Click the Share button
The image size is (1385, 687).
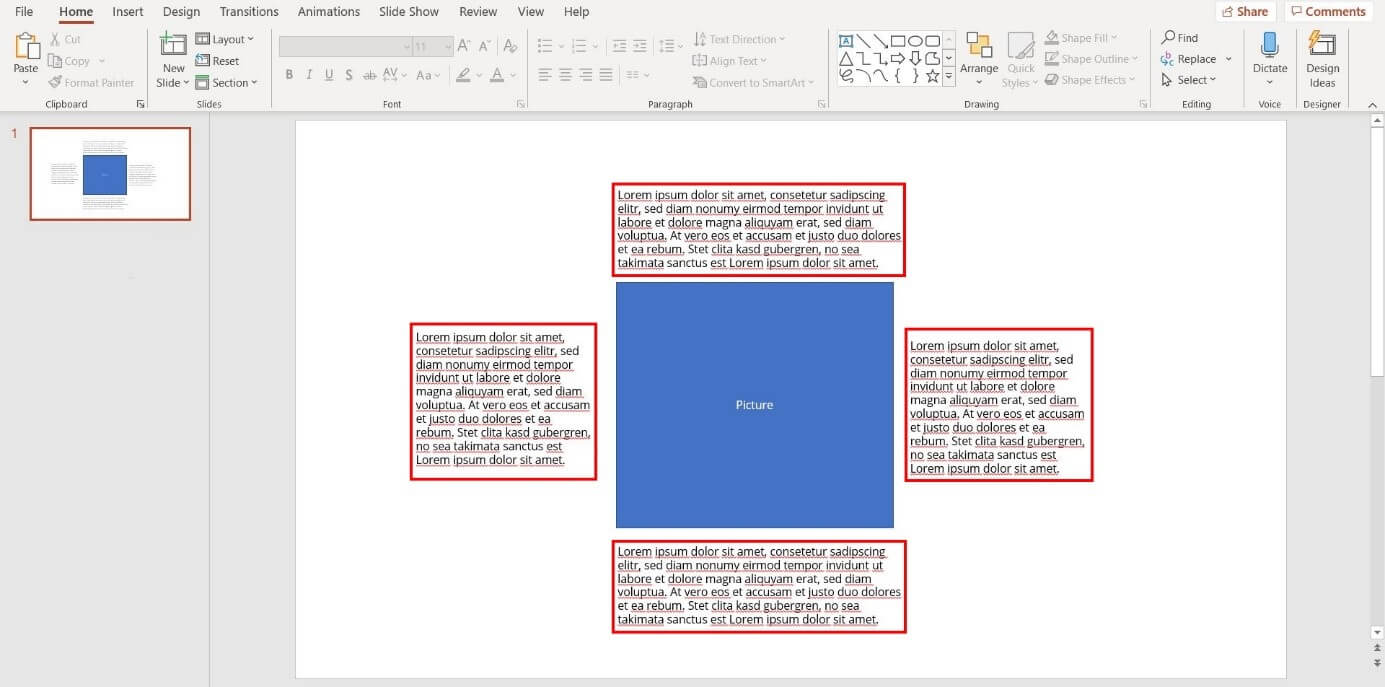(x=1244, y=12)
